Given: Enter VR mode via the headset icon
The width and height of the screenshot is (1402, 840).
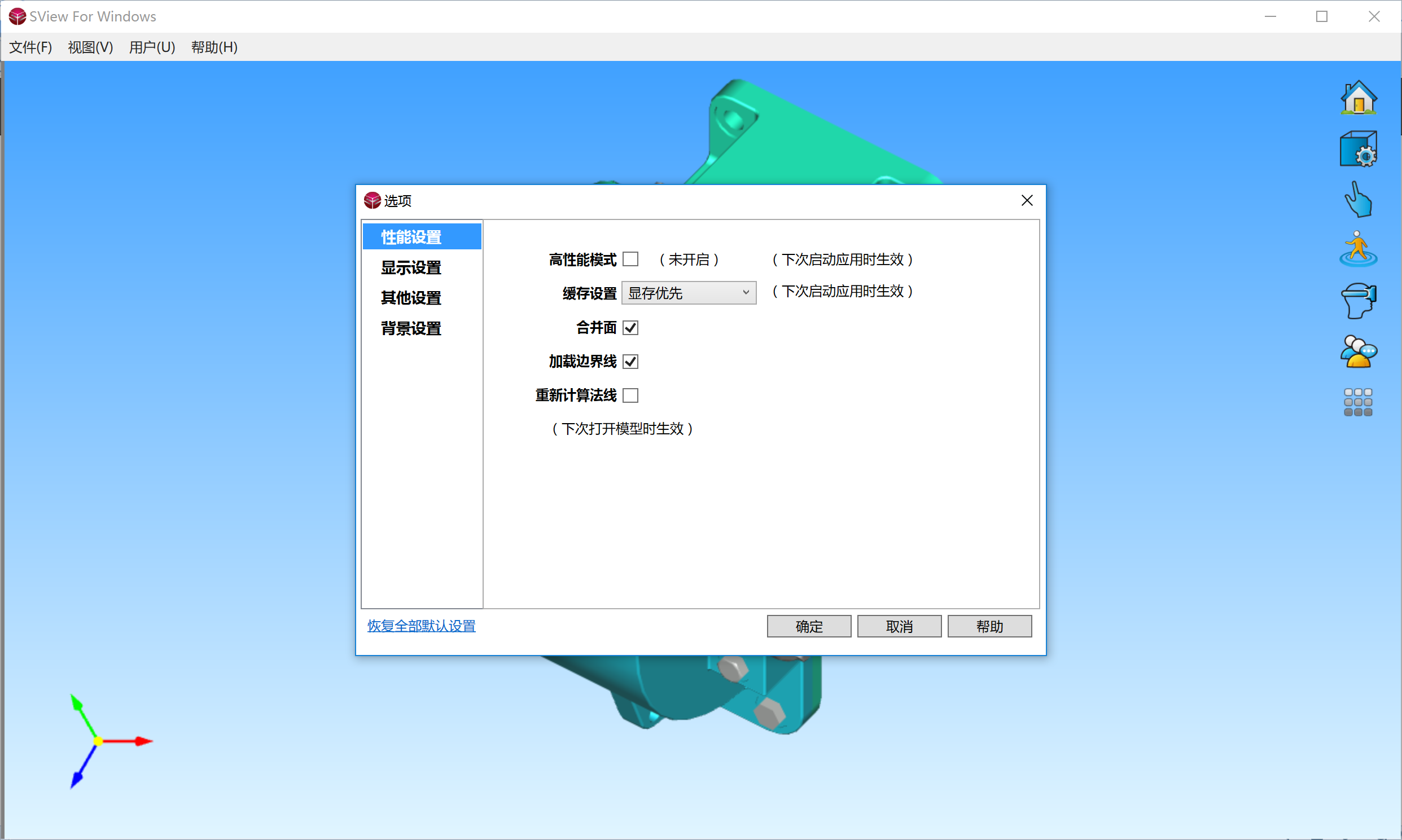Looking at the screenshot, I should tap(1359, 300).
